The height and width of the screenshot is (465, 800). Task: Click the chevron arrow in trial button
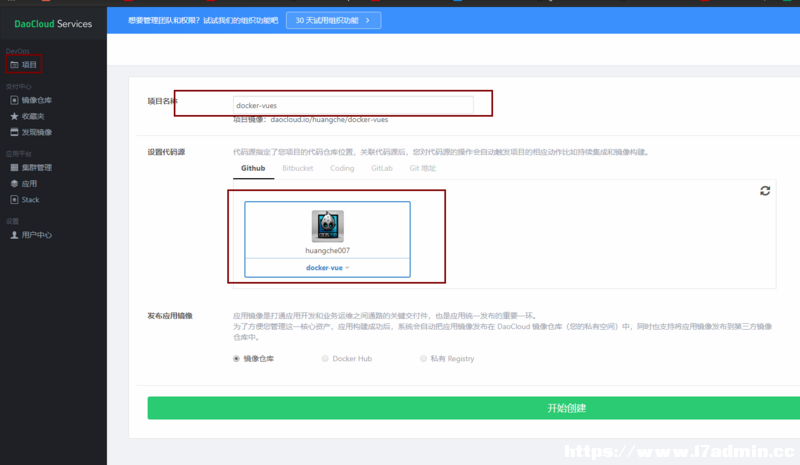pyautogui.click(x=367, y=20)
